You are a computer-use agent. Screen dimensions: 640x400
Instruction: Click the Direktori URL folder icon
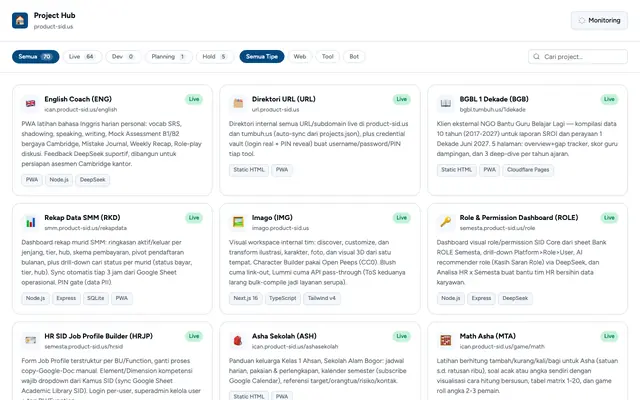click(238, 104)
